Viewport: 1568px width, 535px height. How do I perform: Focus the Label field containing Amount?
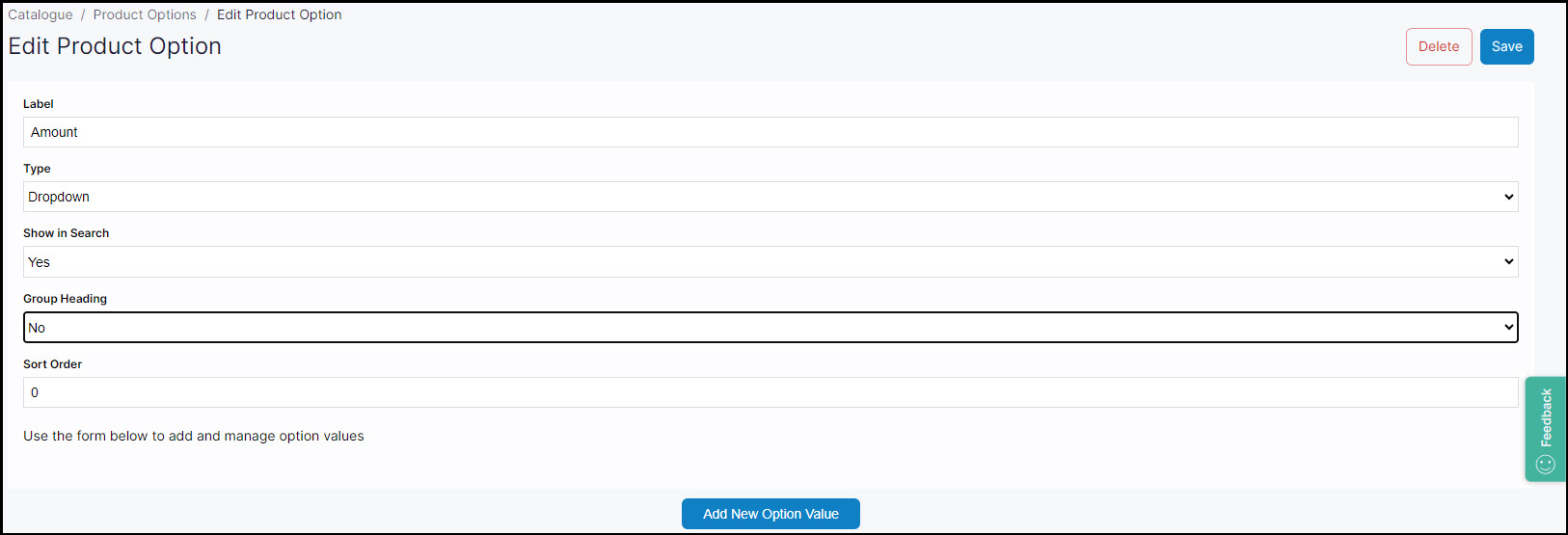pos(770,132)
